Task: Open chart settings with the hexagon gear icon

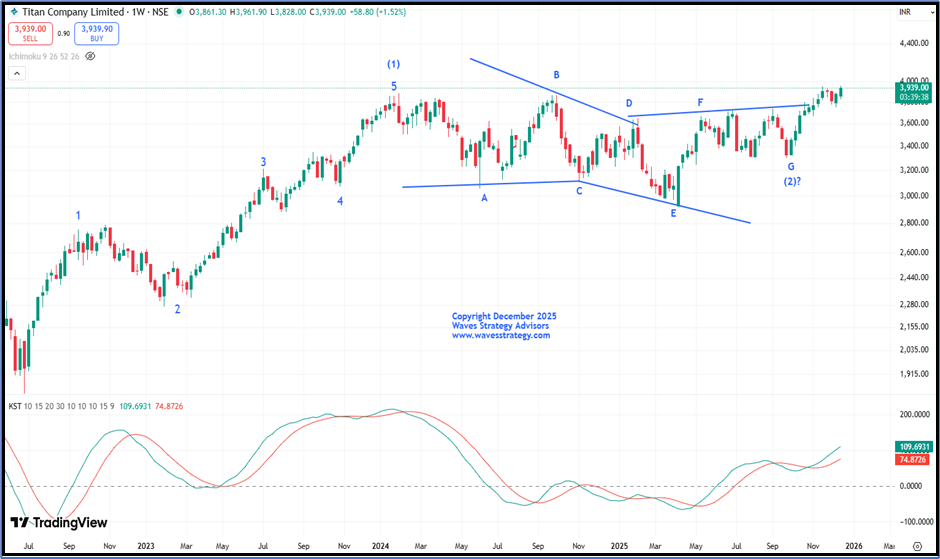Action: 917,546
